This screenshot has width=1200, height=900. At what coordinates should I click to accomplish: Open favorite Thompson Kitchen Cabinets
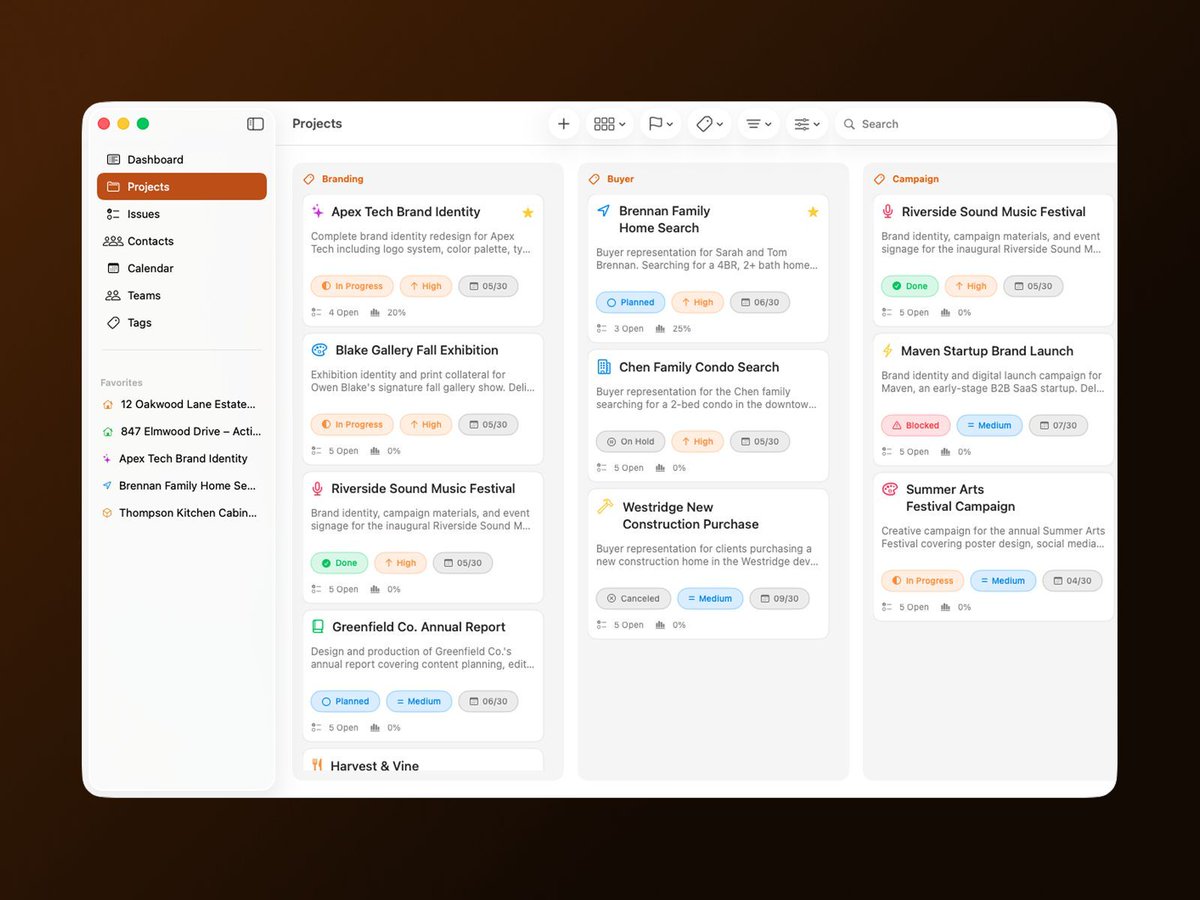click(180, 513)
